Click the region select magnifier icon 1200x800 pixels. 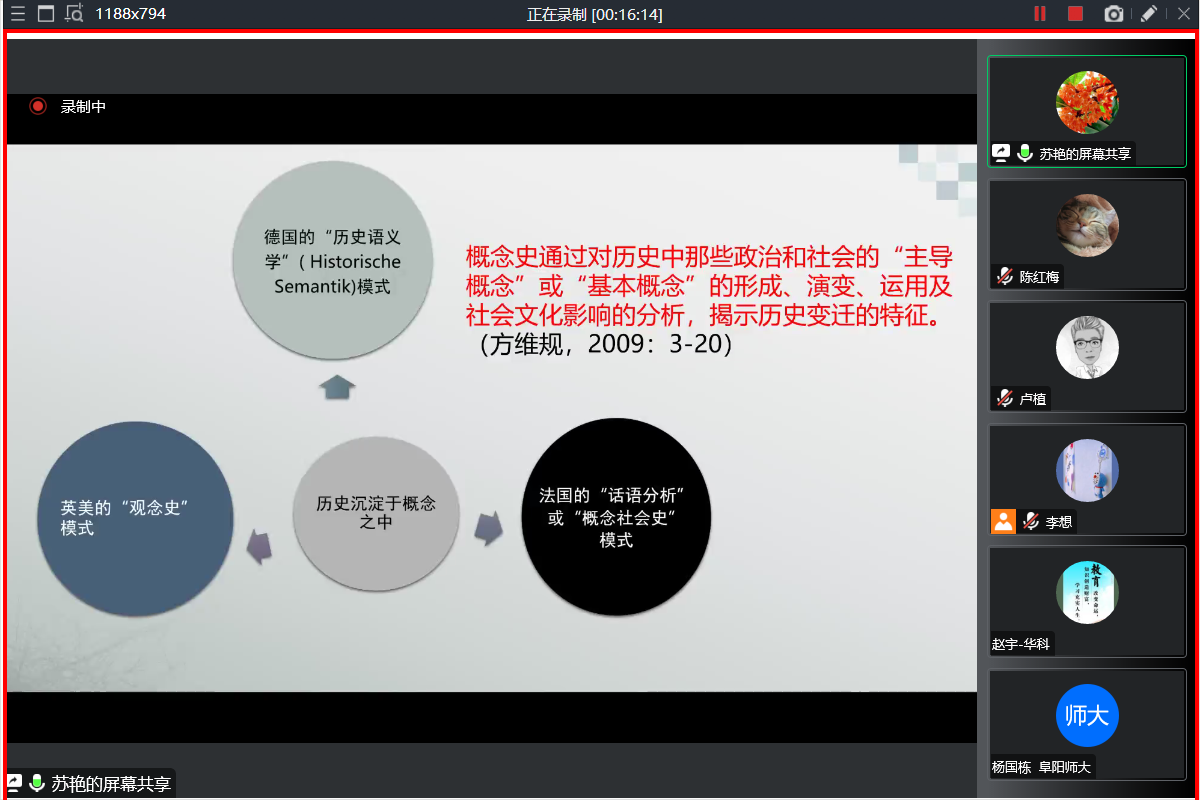point(74,14)
